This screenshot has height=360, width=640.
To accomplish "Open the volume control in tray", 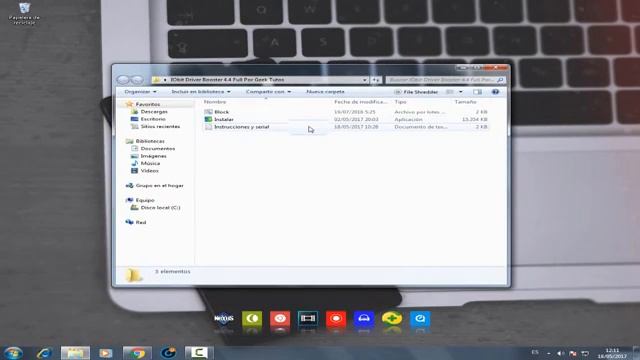I will click(x=560, y=353).
